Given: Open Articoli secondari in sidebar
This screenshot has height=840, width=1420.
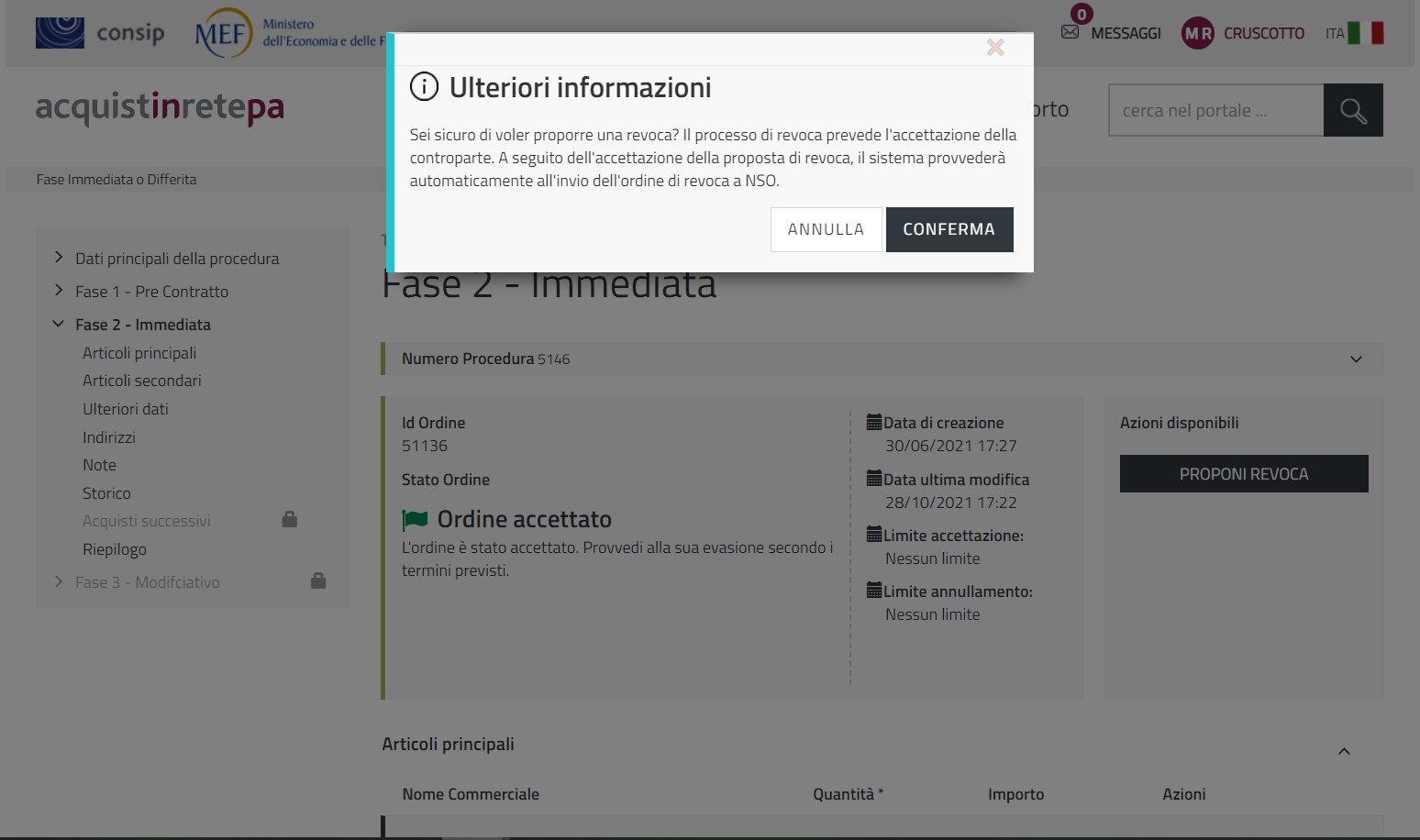Looking at the screenshot, I should [142, 381].
